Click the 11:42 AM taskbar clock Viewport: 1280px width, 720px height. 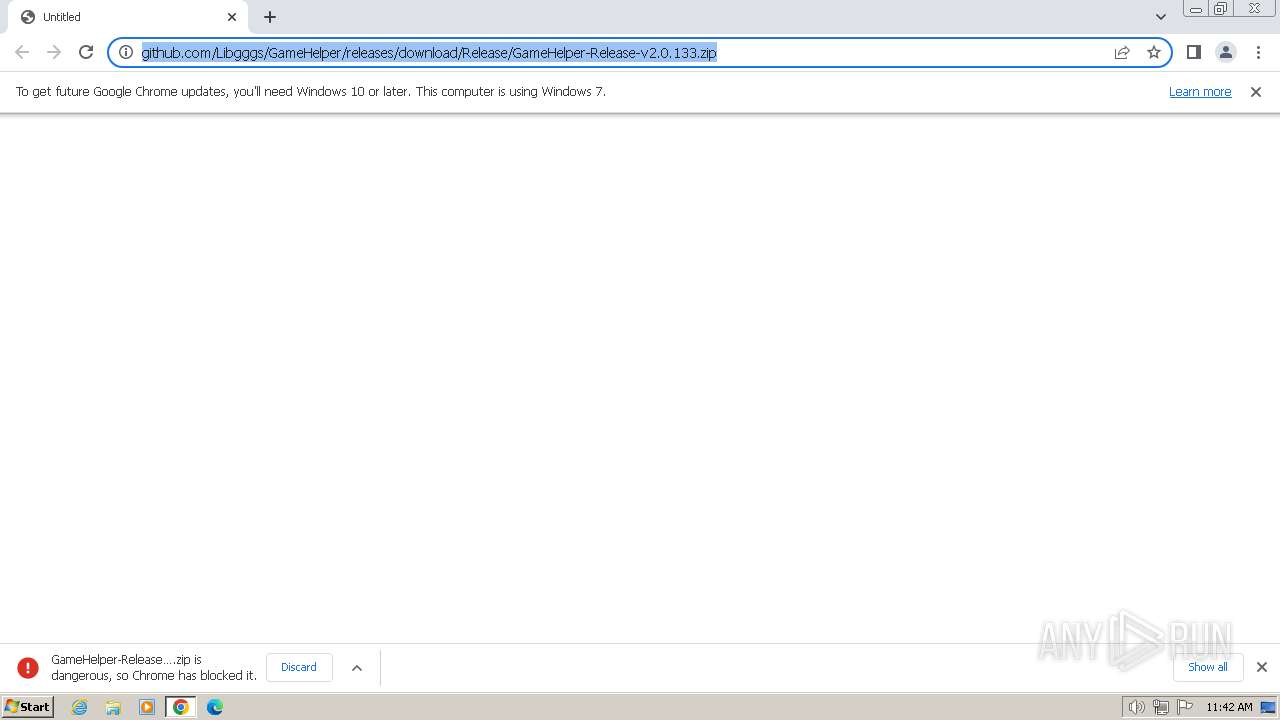click(1229, 707)
